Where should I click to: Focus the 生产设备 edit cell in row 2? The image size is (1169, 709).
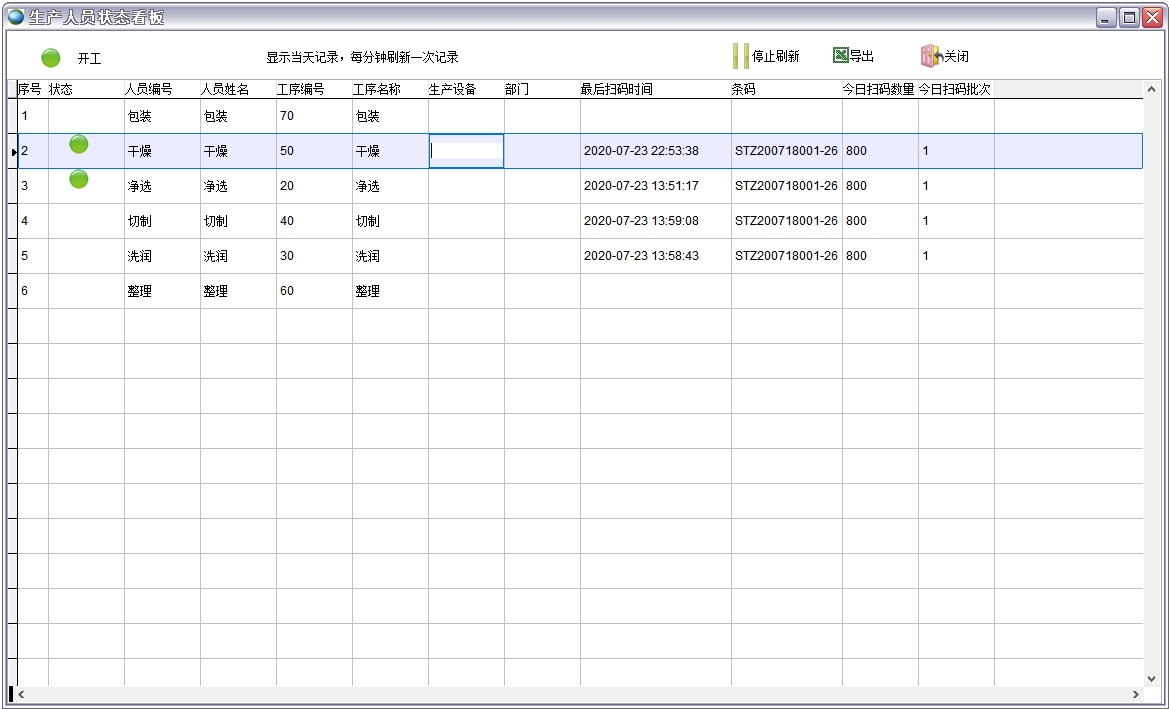pyautogui.click(x=466, y=151)
